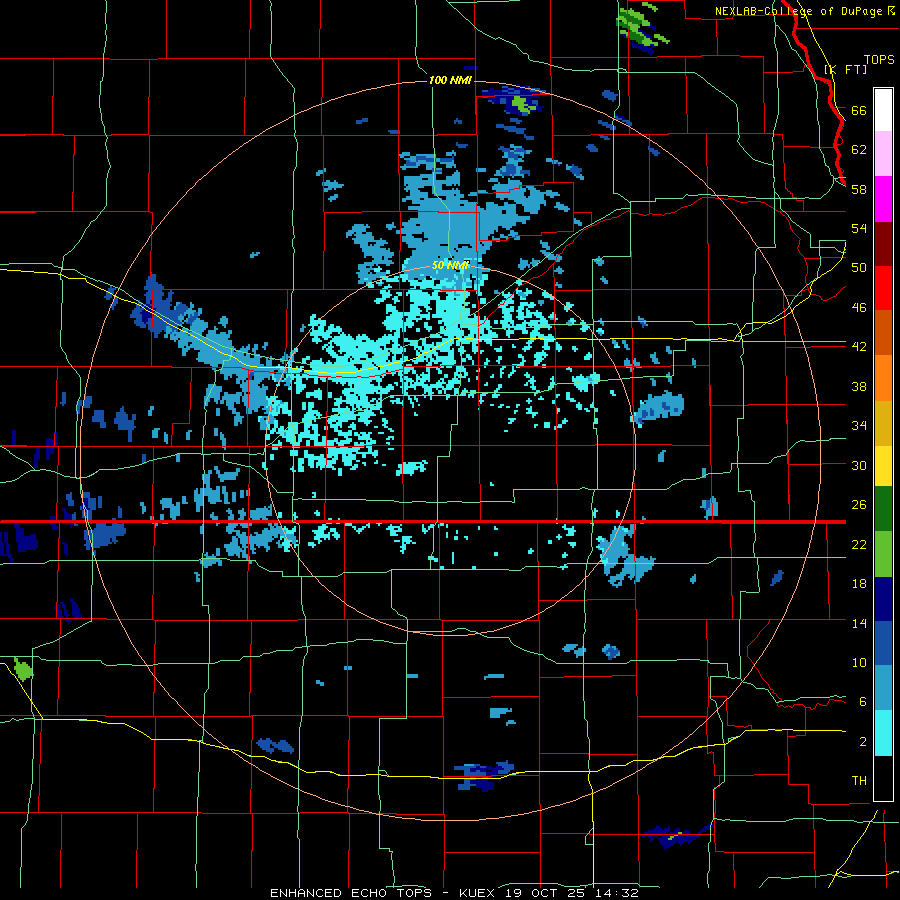
Task: Click the white swatch in the tops legend
Action: click(x=883, y=110)
